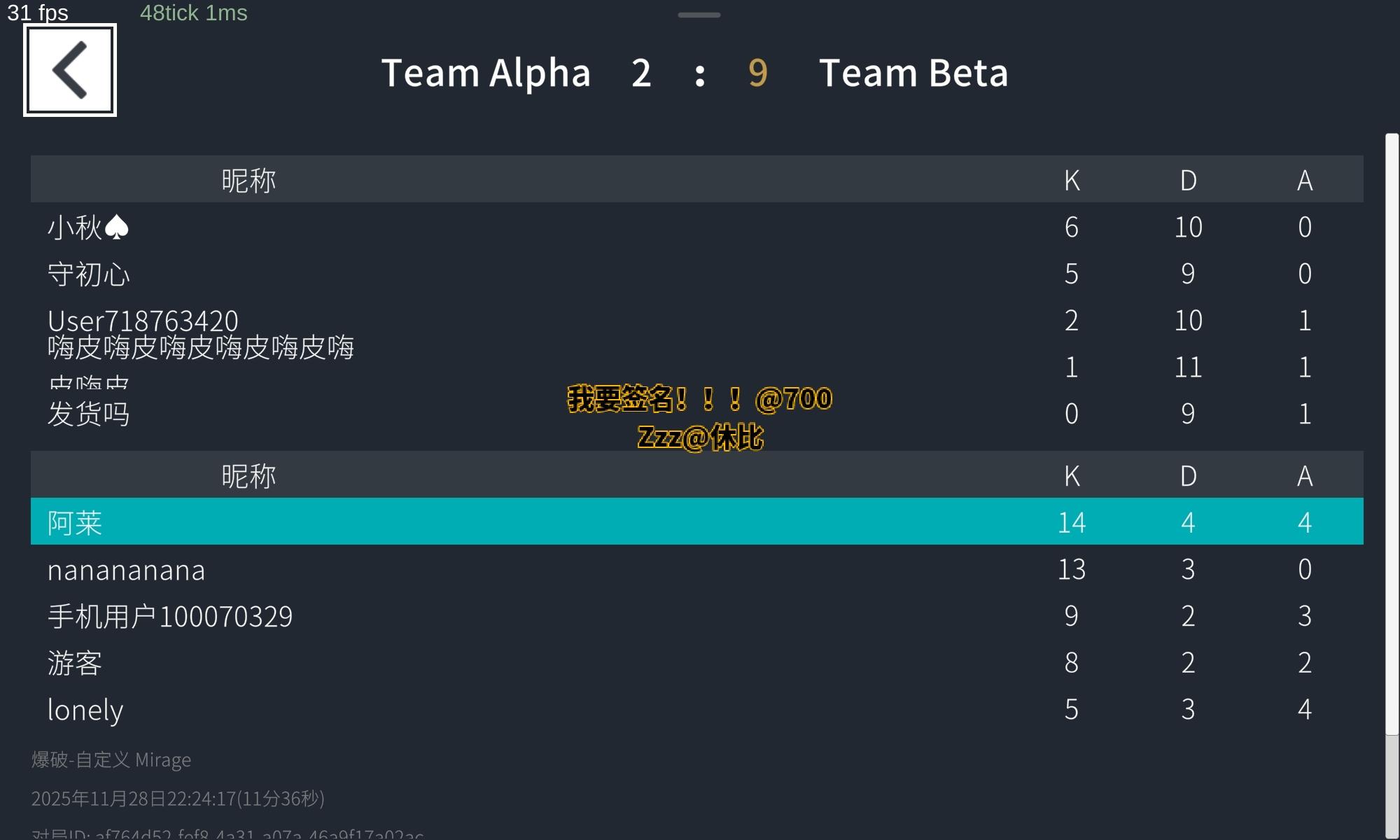Tap the drag handle at top center
Screen dimensions: 1400x840
tap(699, 15)
